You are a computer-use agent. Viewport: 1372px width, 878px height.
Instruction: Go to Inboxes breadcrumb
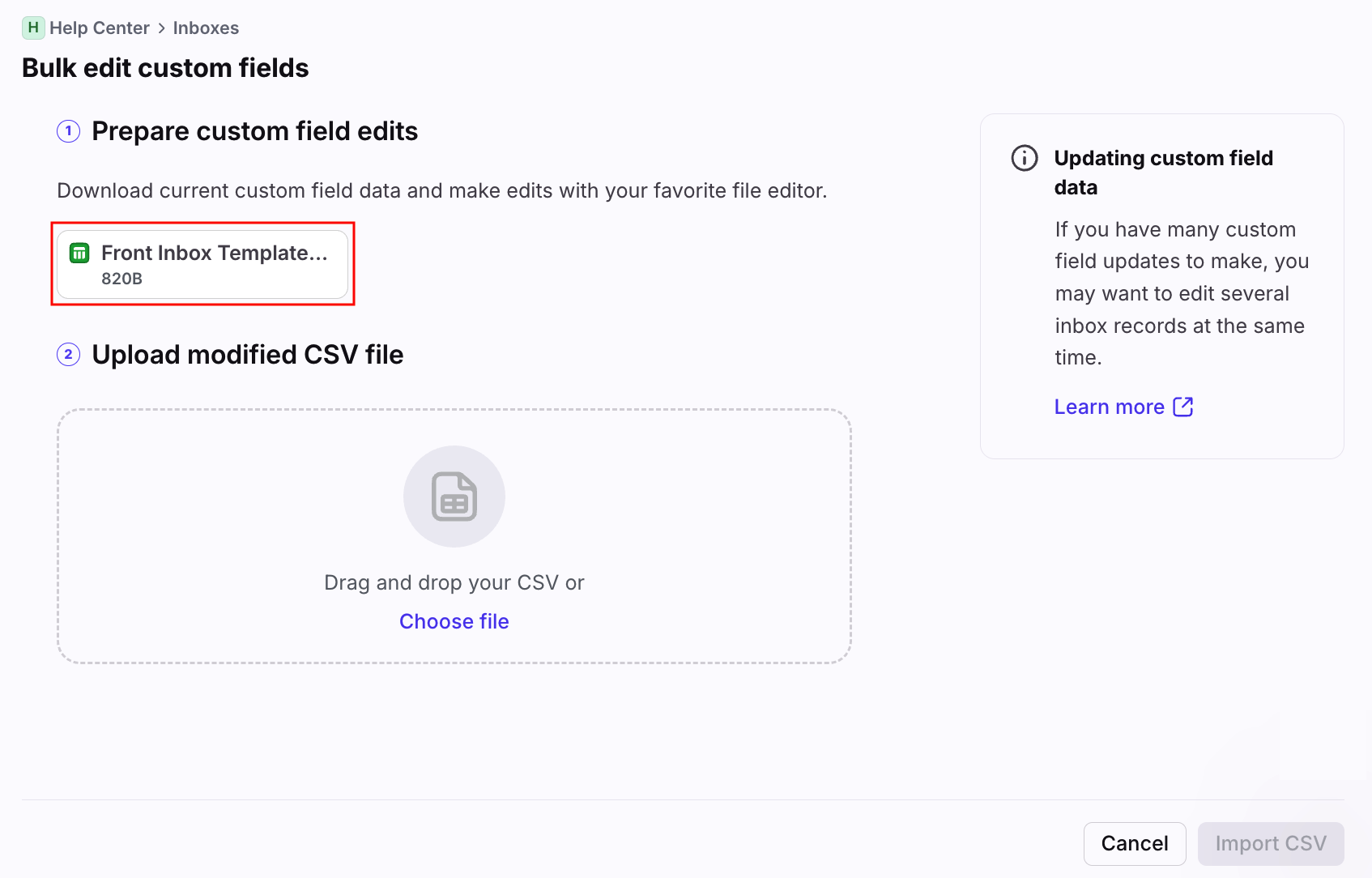pos(206,28)
